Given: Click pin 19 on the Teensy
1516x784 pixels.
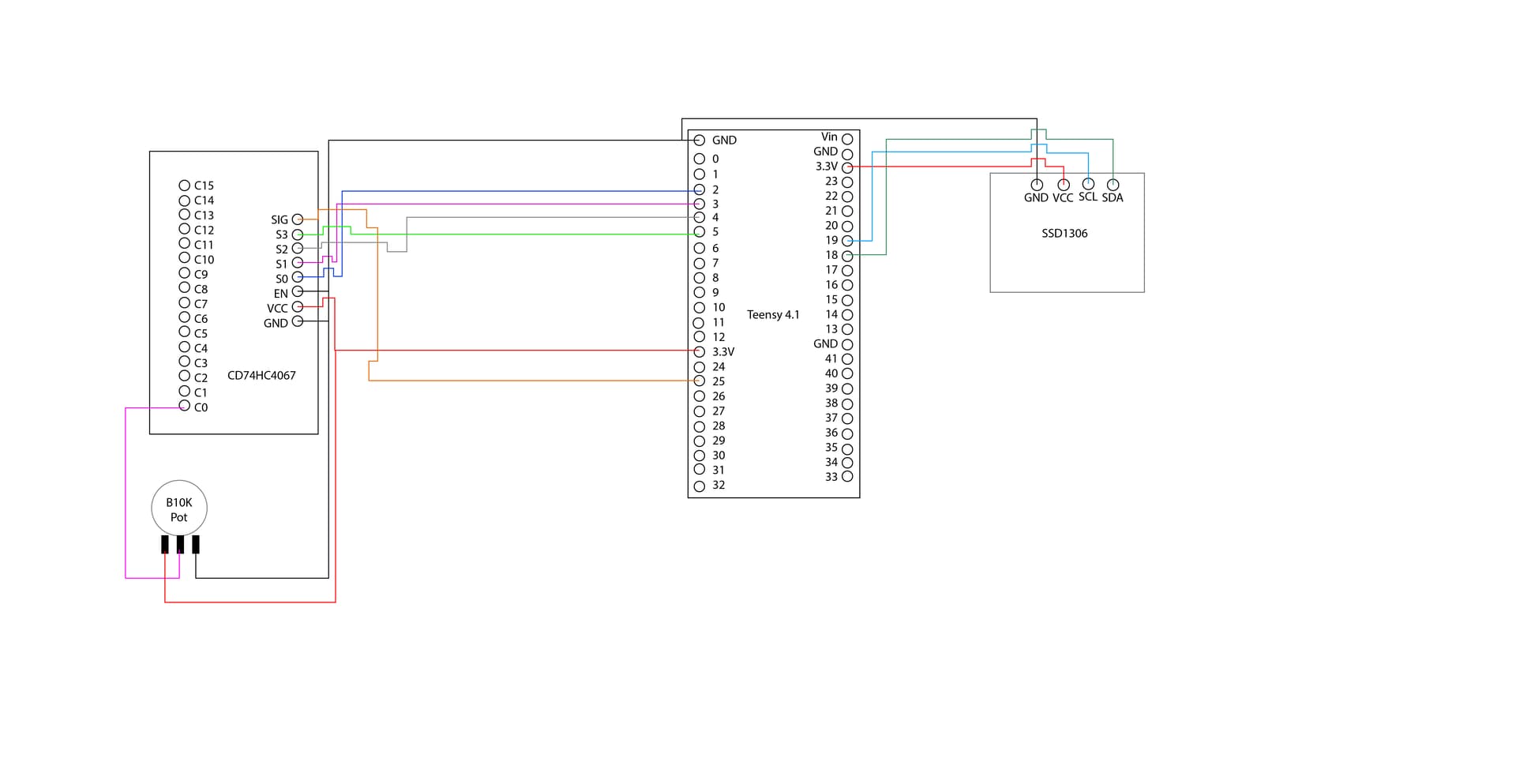Looking at the screenshot, I should tap(847, 240).
